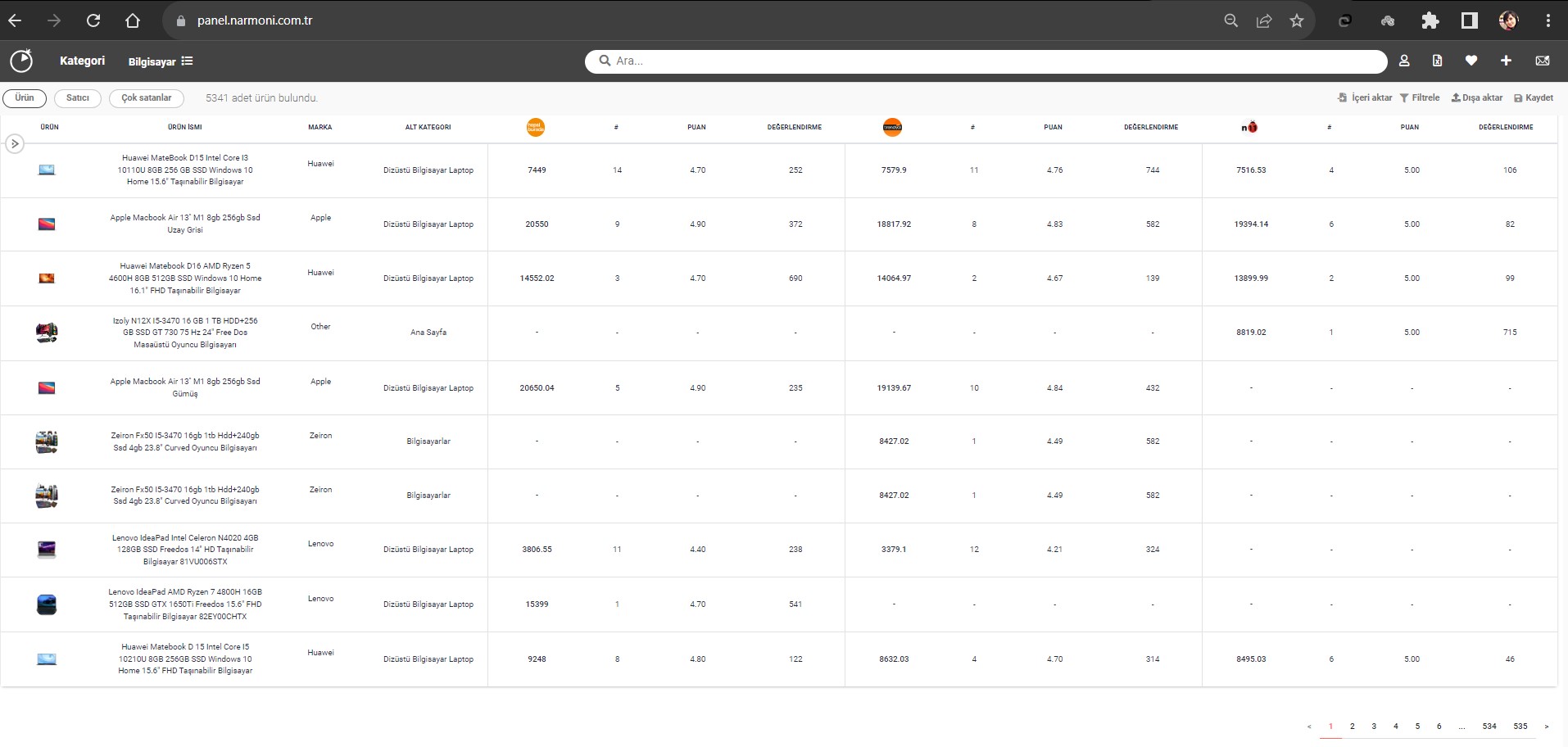Image resolution: width=1568 pixels, height=747 pixels.
Task: Open the Excel document icon in header
Action: (x=1437, y=61)
